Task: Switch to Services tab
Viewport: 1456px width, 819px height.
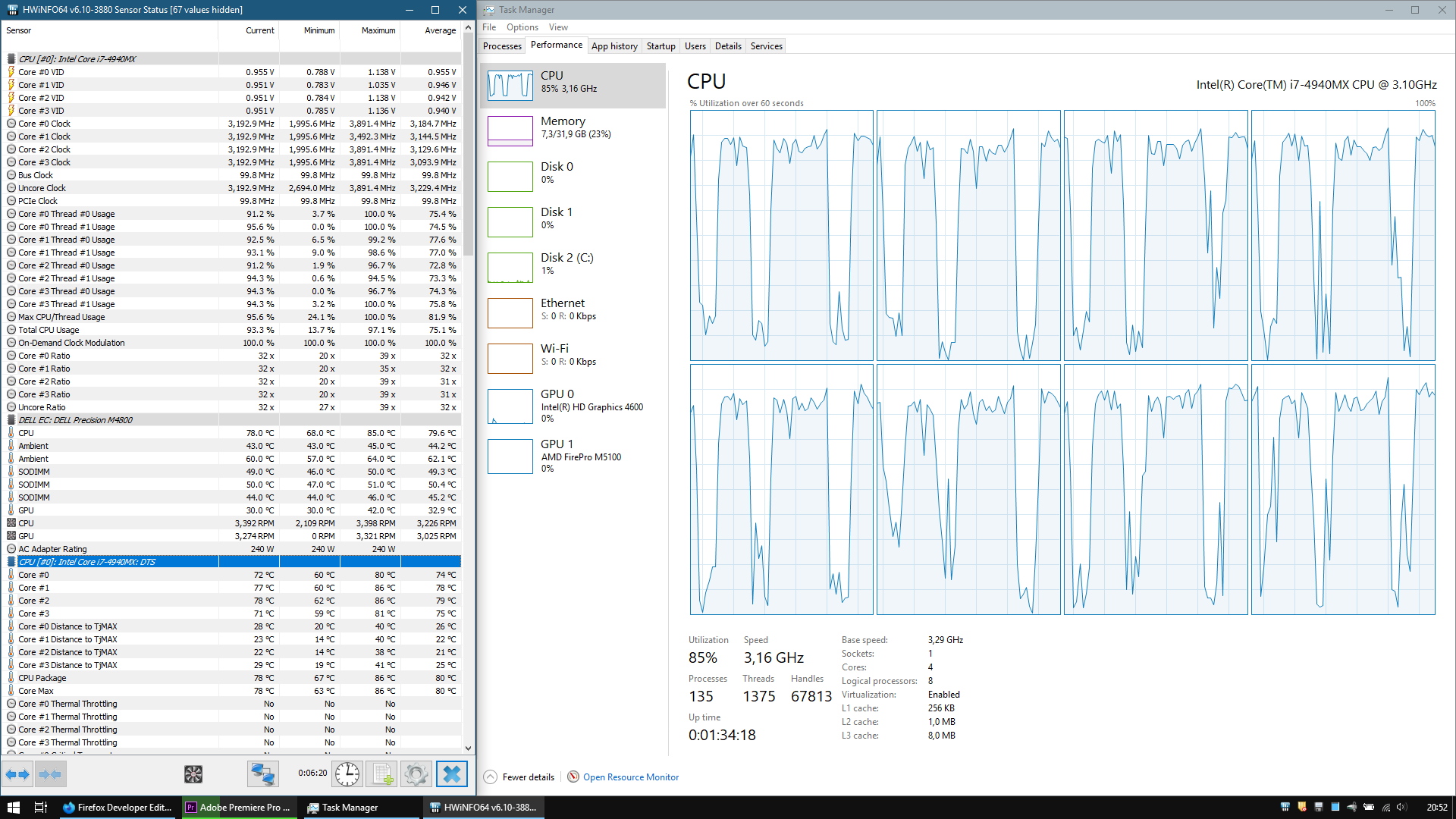Action: 766,46
